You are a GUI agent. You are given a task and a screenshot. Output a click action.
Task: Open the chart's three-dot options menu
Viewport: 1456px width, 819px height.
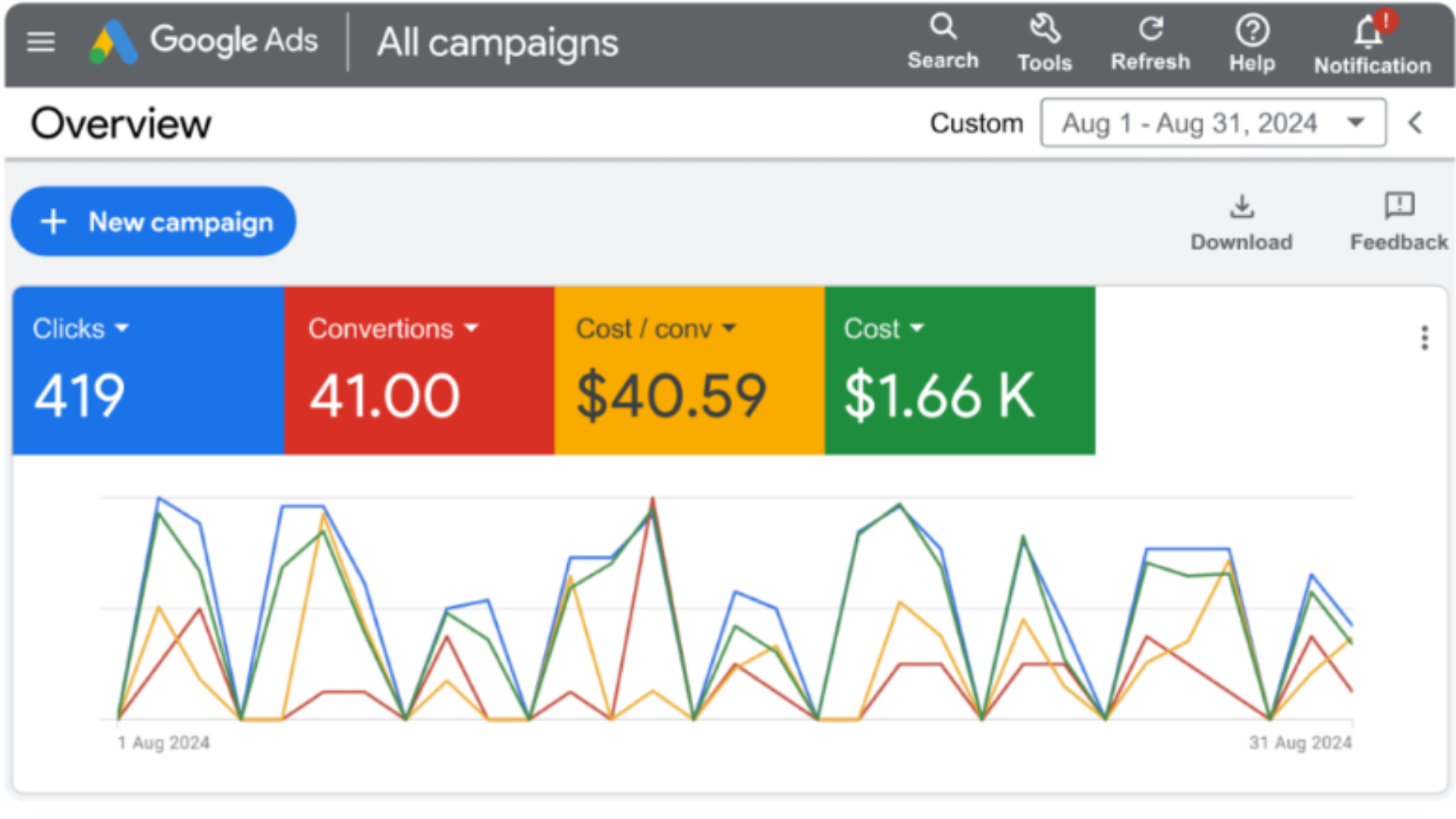pos(1424,339)
